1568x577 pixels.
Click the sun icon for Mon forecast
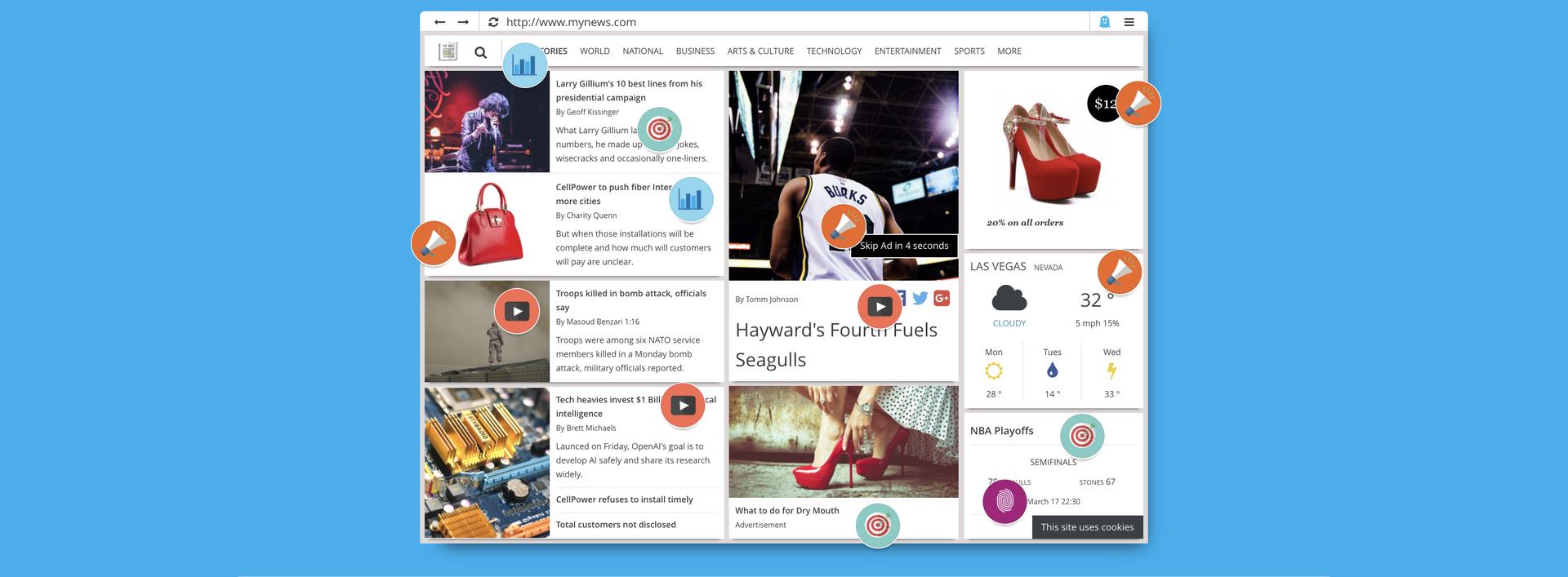coord(993,371)
